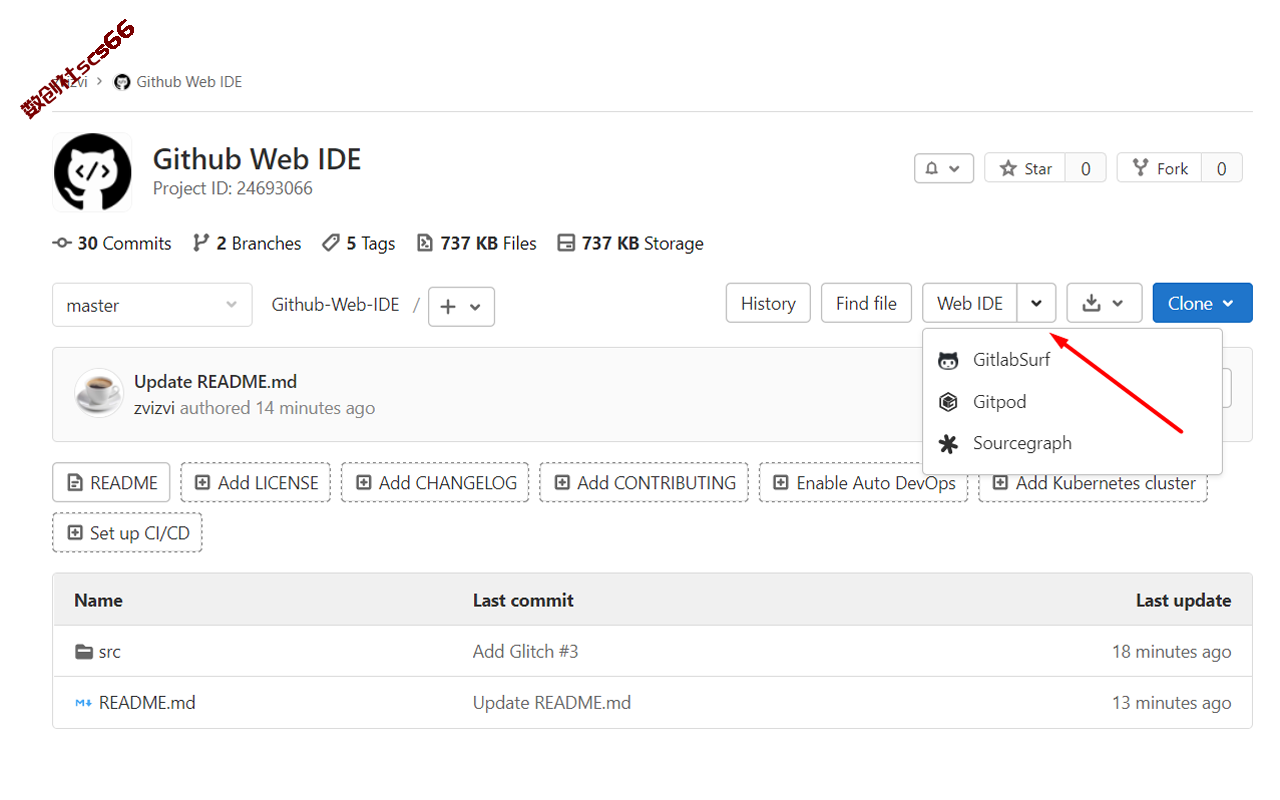The height and width of the screenshot is (800, 1280).
Task: Open Update README.md commit in file table
Action: click(552, 702)
